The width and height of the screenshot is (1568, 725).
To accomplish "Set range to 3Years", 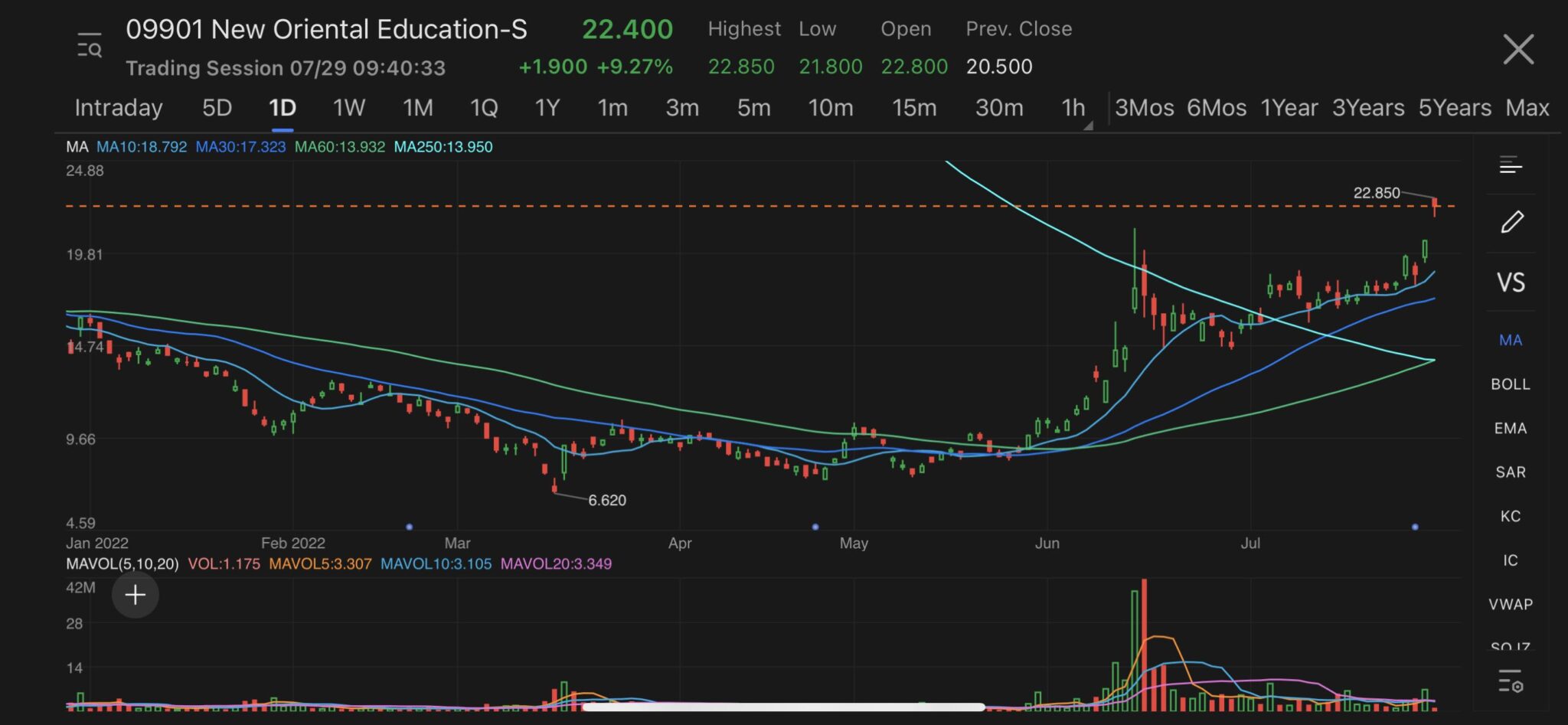I will (1368, 108).
